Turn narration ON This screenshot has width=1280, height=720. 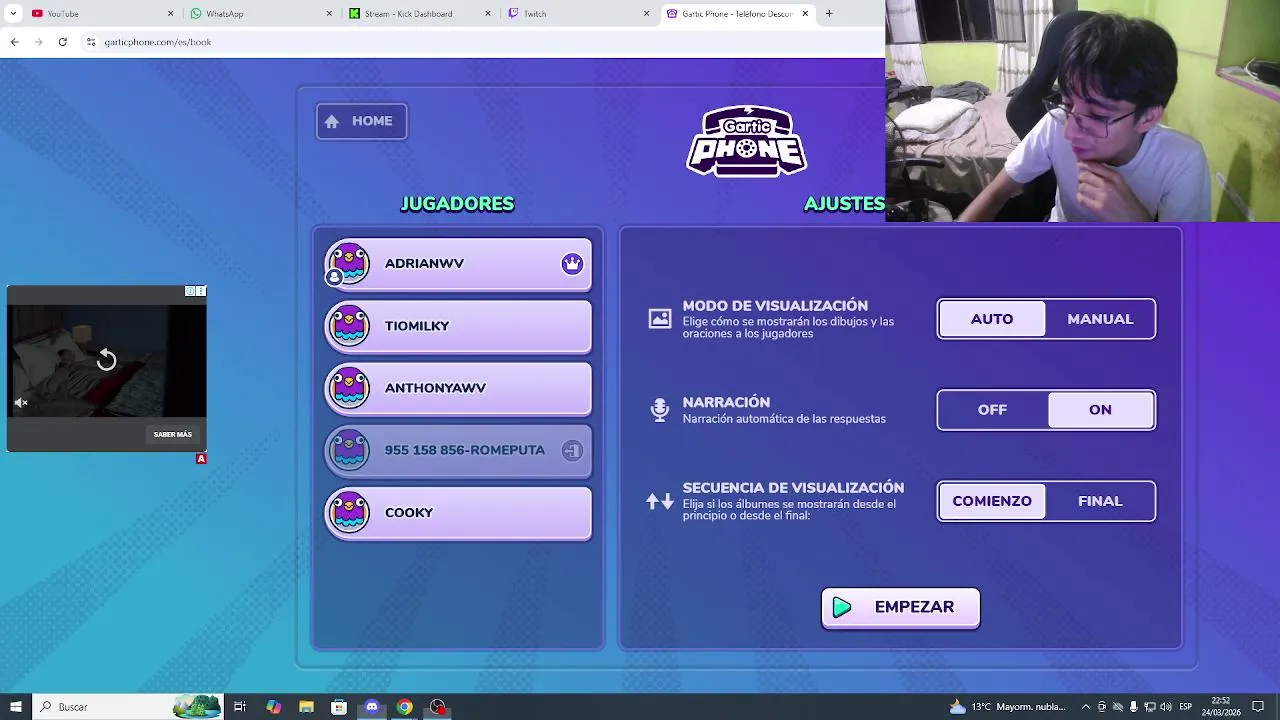coord(1100,410)
